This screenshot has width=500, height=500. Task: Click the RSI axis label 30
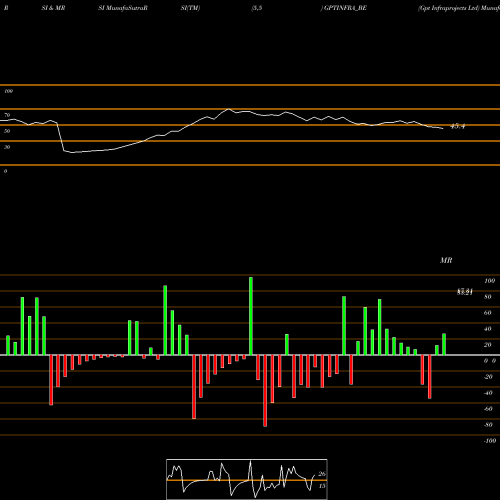pyautogui.click(x=7, y=147)
